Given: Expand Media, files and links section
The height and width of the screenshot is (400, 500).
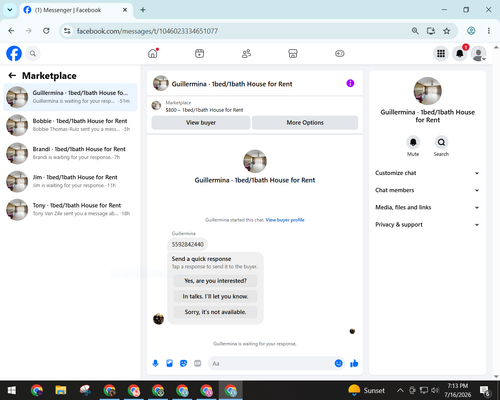Looking at the screenshot, I should [427, 207].
